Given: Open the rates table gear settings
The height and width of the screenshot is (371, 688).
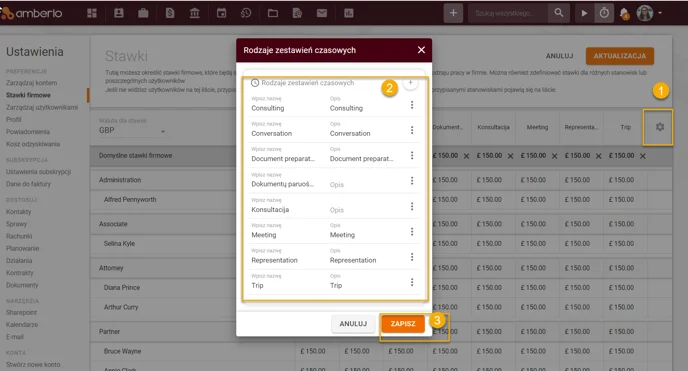Looking at the screenshot, I should (x=659, y=127).
